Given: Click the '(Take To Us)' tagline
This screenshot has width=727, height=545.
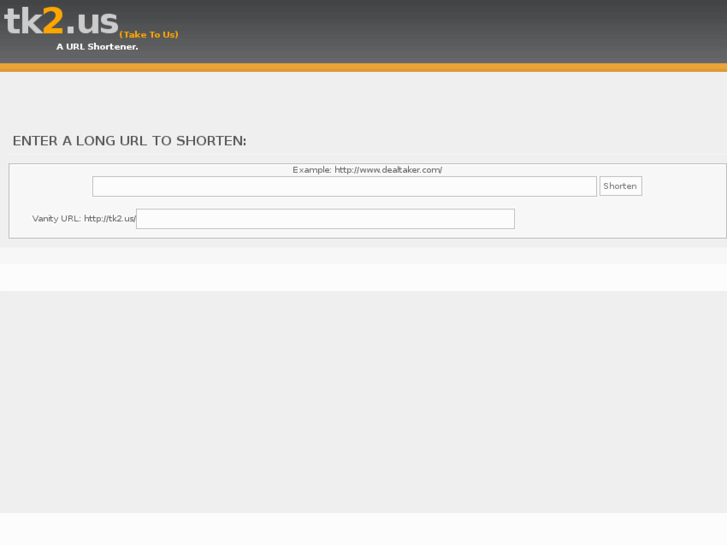Looking at the screenshot, I should point(149,35).
